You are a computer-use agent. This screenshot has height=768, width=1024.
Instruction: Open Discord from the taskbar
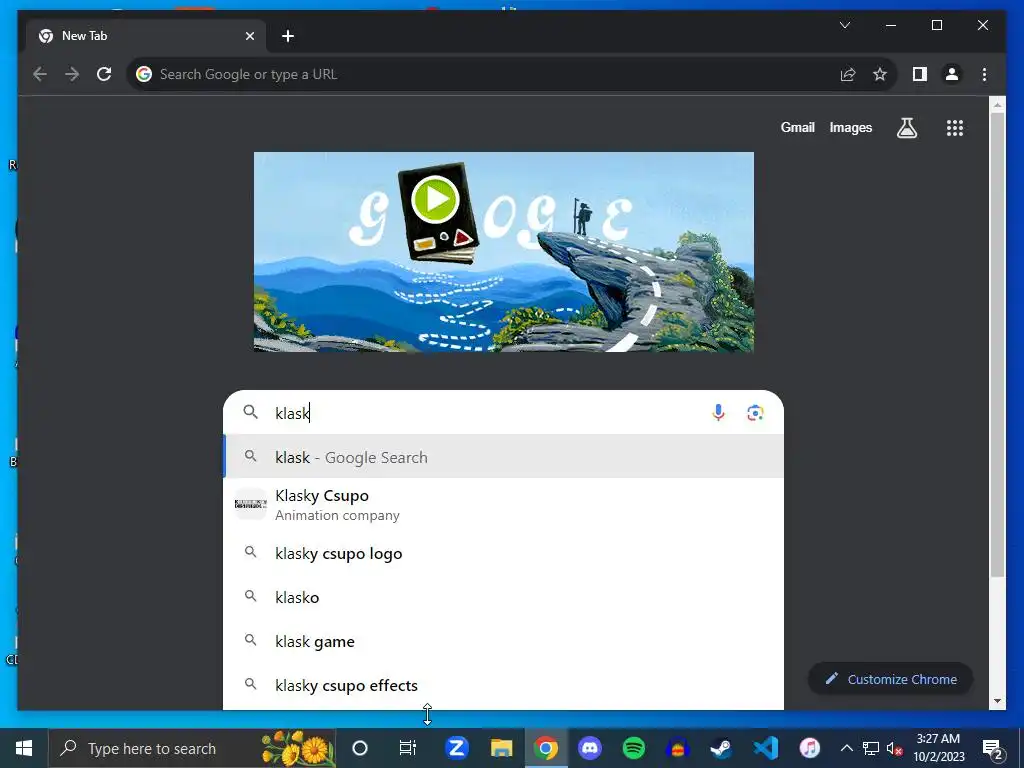pyautogui.click(x=590, y=748)
